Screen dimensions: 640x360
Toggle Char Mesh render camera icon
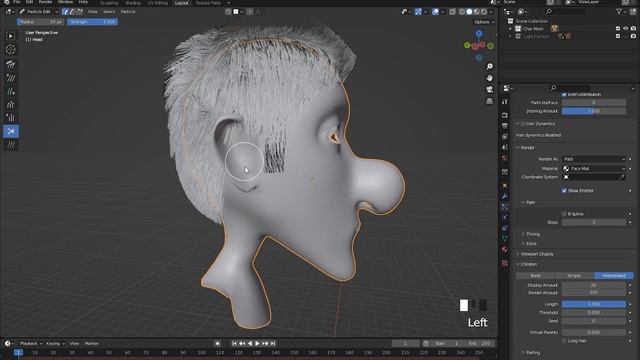633,29
